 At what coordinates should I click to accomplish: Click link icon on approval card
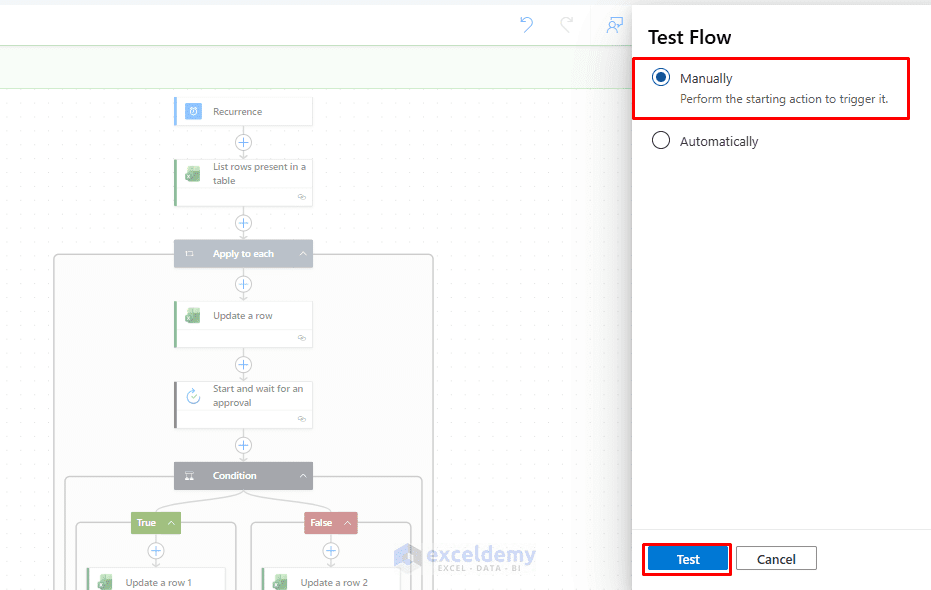(x=302, y=418)
